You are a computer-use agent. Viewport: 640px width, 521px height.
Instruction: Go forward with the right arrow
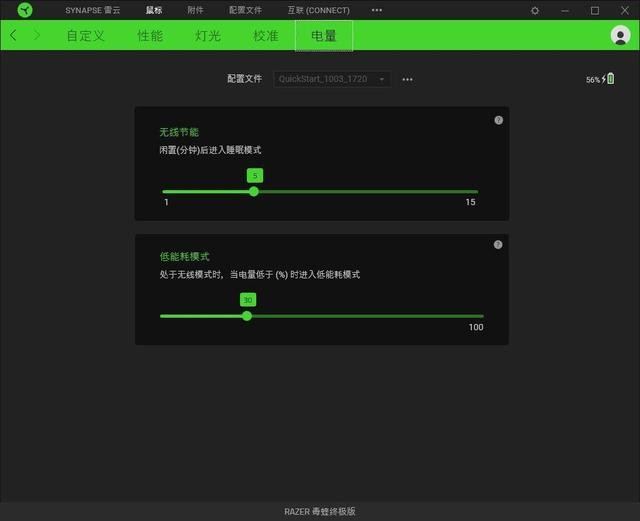(x=37, y=36)
